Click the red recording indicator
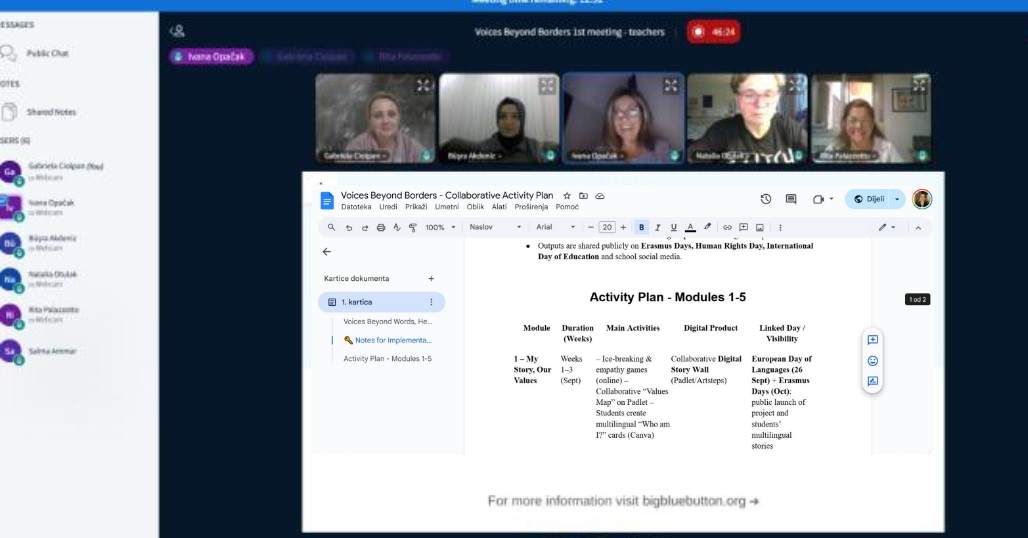This screenshot has height=538, width=1028. pos(714,31)
